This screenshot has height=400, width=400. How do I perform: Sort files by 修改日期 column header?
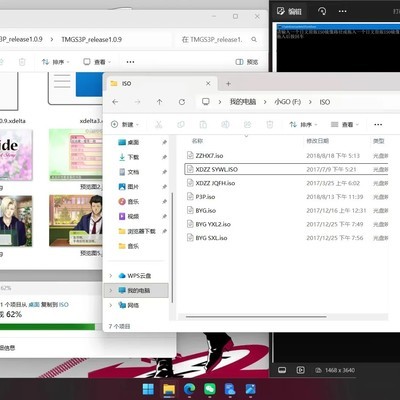[x=318, y=141]
